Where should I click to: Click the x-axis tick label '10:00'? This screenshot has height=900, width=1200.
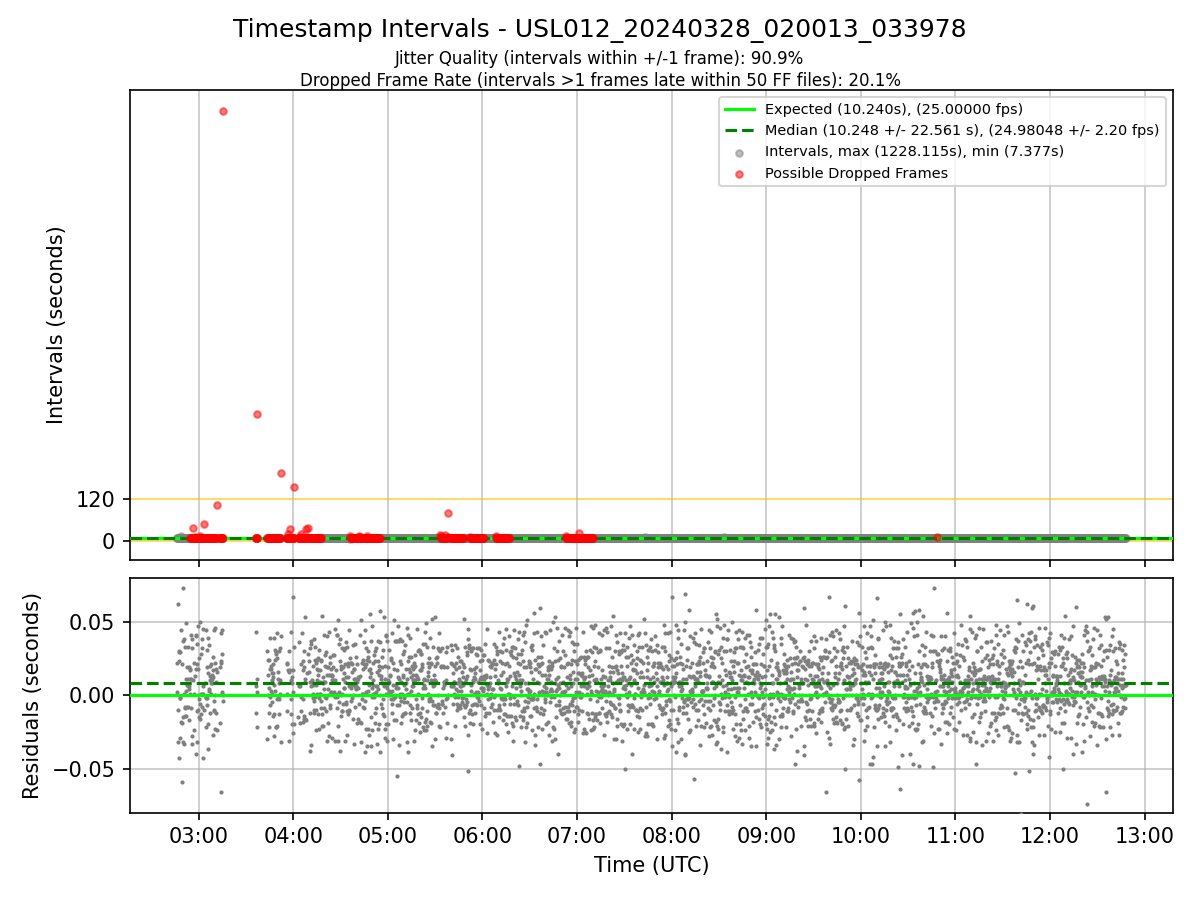[x=861, y=834]
